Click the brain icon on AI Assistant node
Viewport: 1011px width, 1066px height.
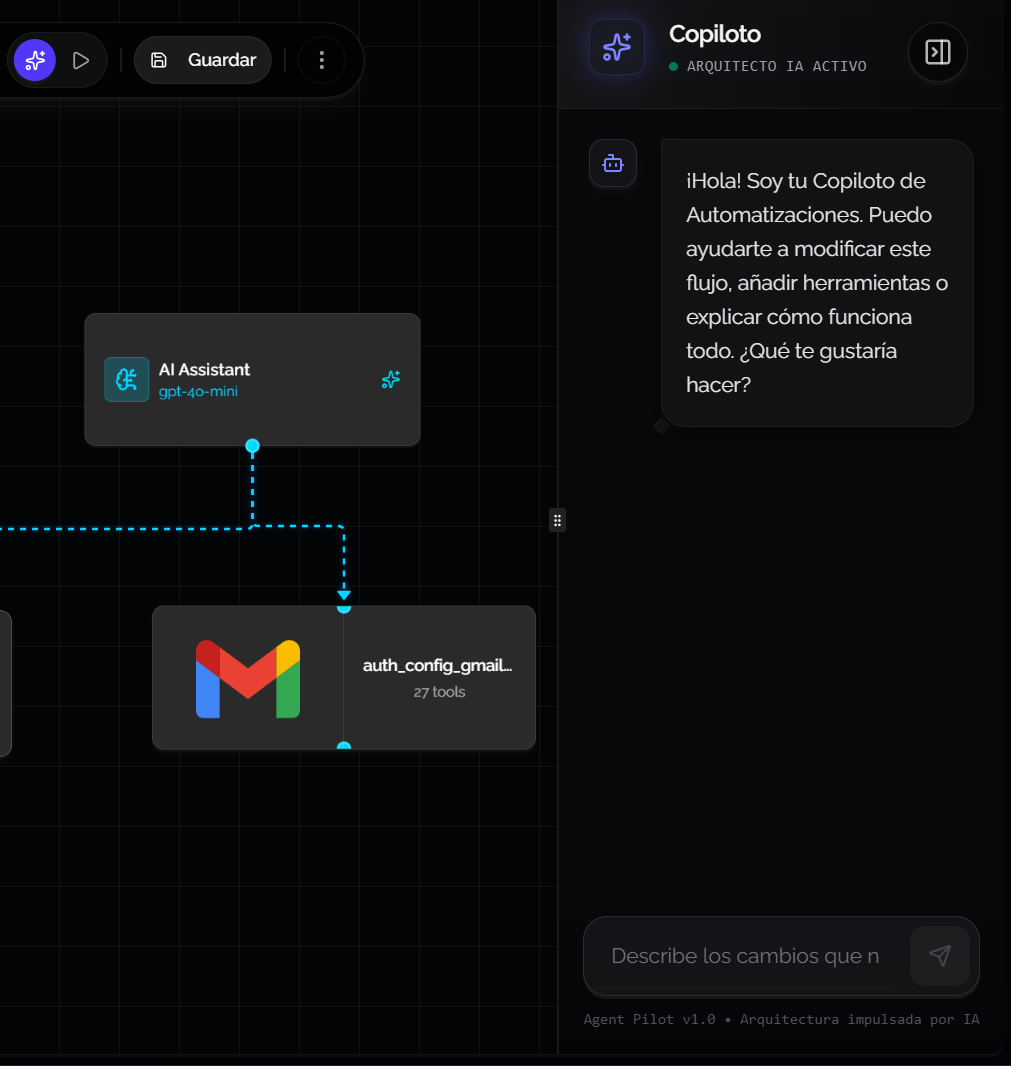pos(127,379)
